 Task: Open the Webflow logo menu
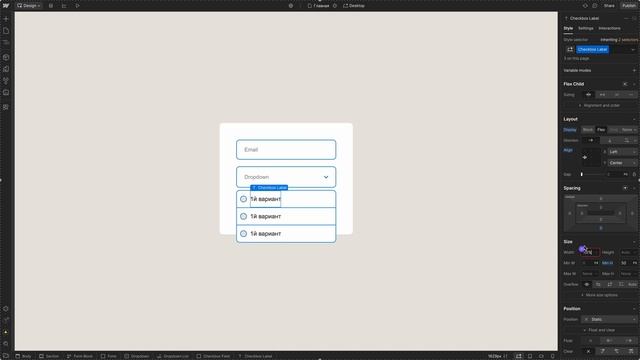(6, 6)
